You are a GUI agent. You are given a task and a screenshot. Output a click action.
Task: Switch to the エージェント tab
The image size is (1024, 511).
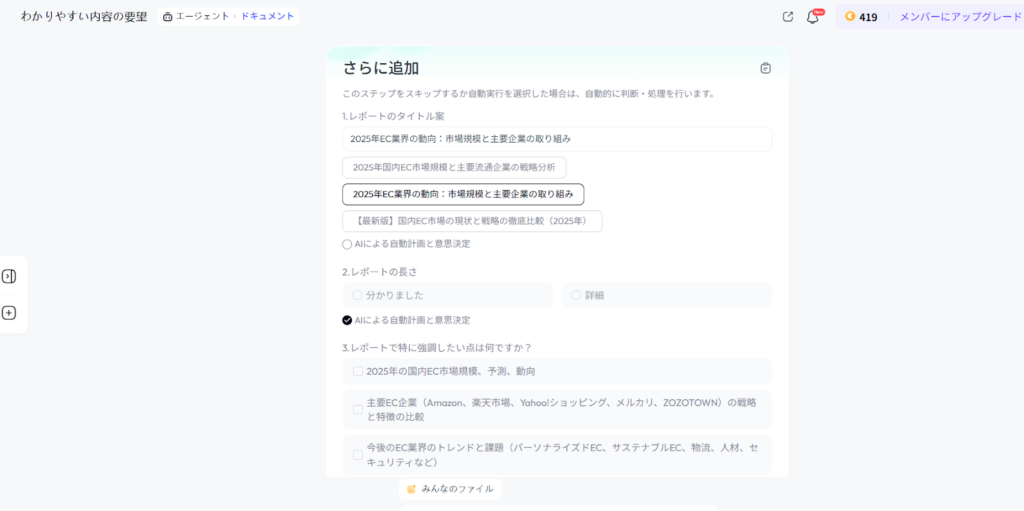point(200,17)
